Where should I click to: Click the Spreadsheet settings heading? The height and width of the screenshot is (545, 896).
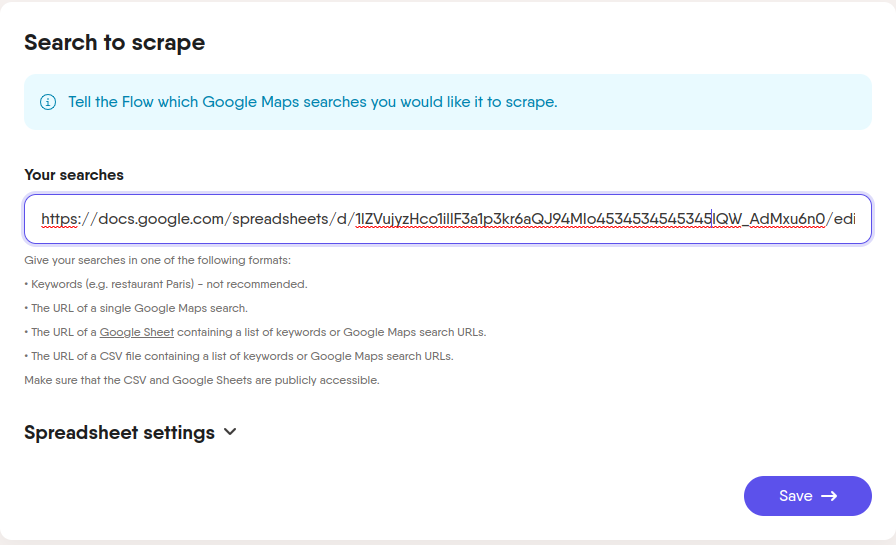(x=119, y=432)
